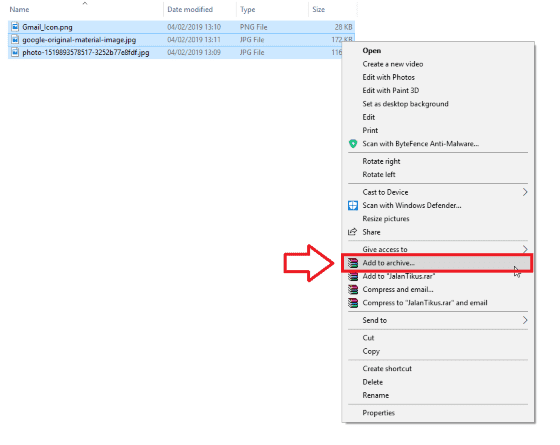The height and width of the screenshot is (445, 560).
Task: Click the google-original-material-image.jpg file icon
Action: tap(15, 40)
